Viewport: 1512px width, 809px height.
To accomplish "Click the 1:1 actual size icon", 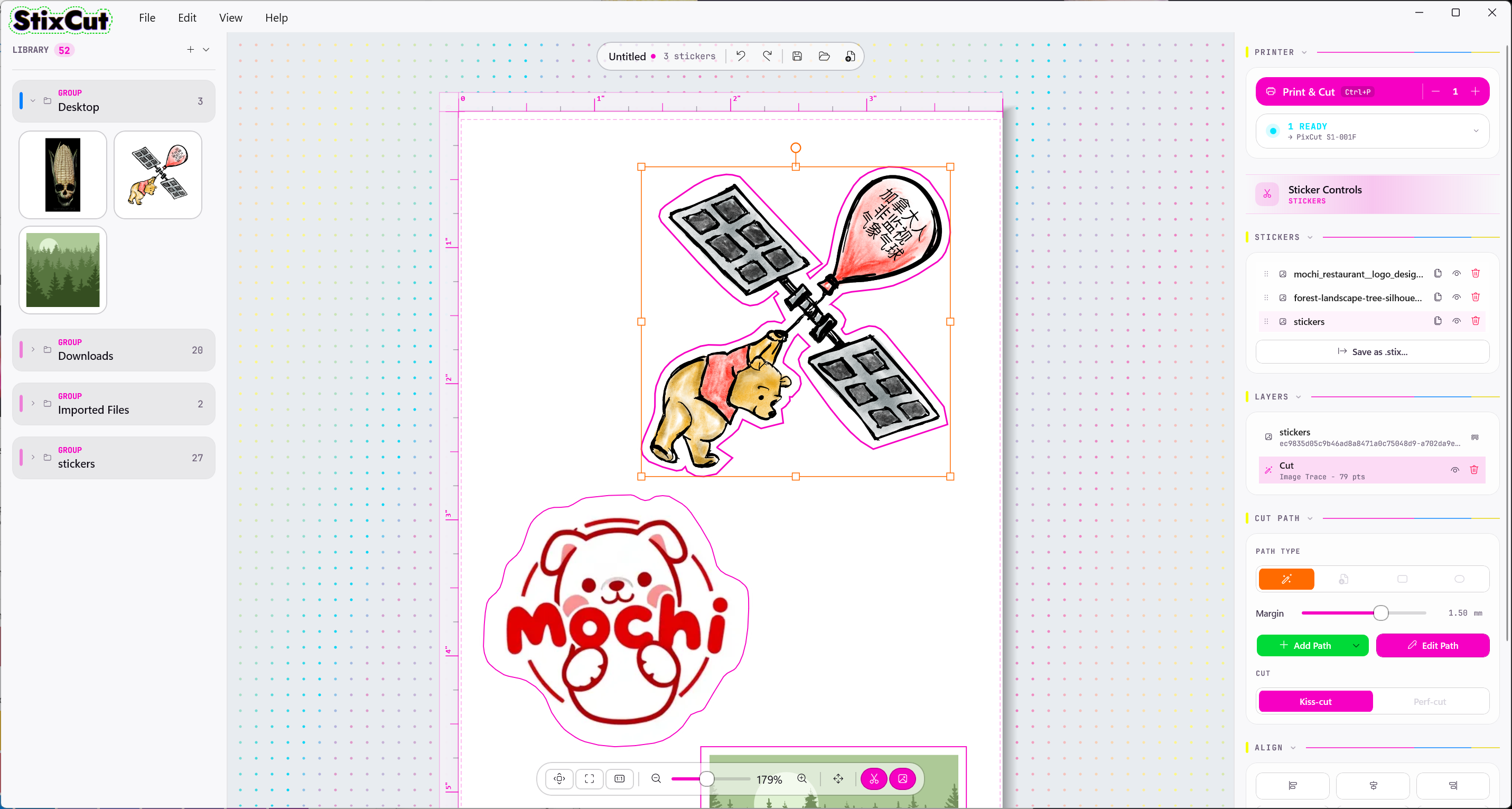I will (x=619, y=778).
